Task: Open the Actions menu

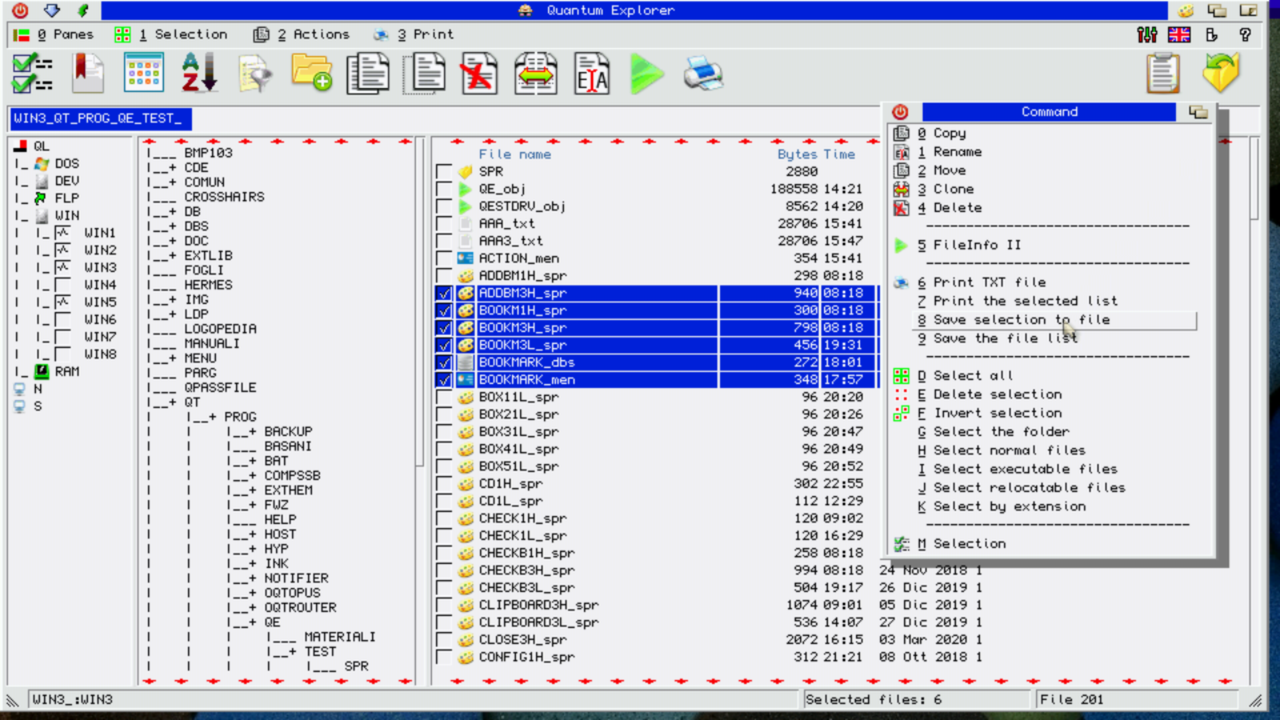Action: pos(301,34)
